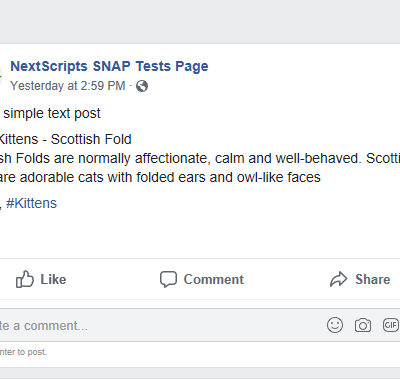Click the 'adorable cats with folded ears' line
This screenshot has width=400, height=380.
[x=160, y=177]
